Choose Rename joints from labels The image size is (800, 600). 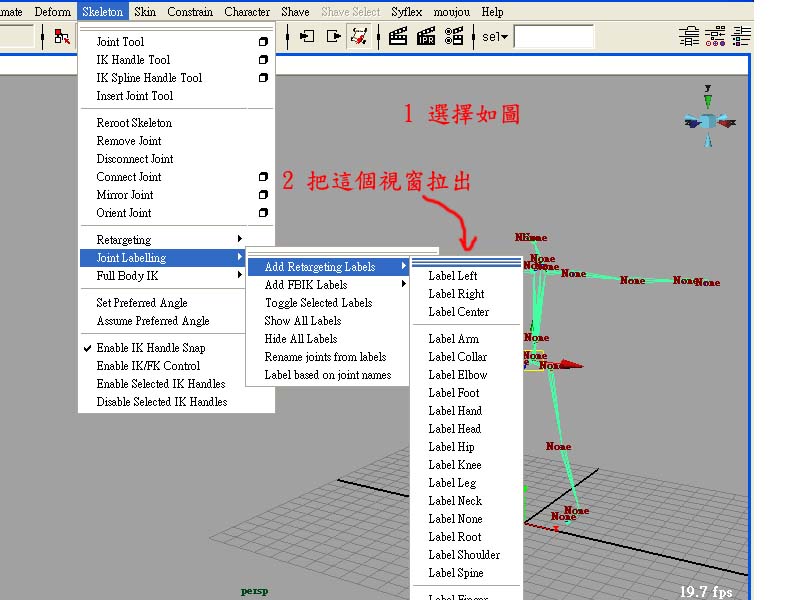[325, 357]
